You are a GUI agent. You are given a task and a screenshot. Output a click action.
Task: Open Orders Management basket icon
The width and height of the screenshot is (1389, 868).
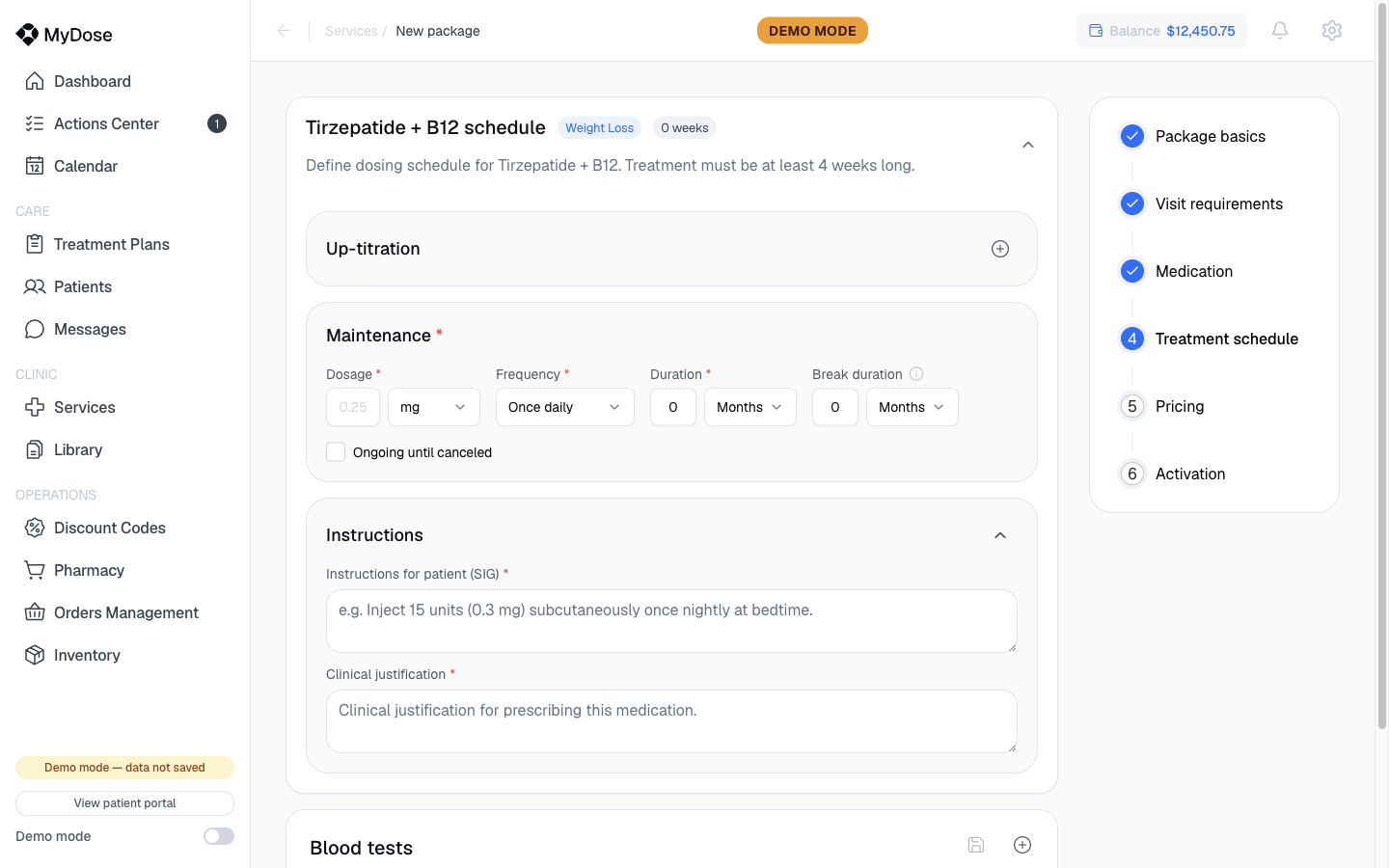pyautogui.click(x=35, y=612)
